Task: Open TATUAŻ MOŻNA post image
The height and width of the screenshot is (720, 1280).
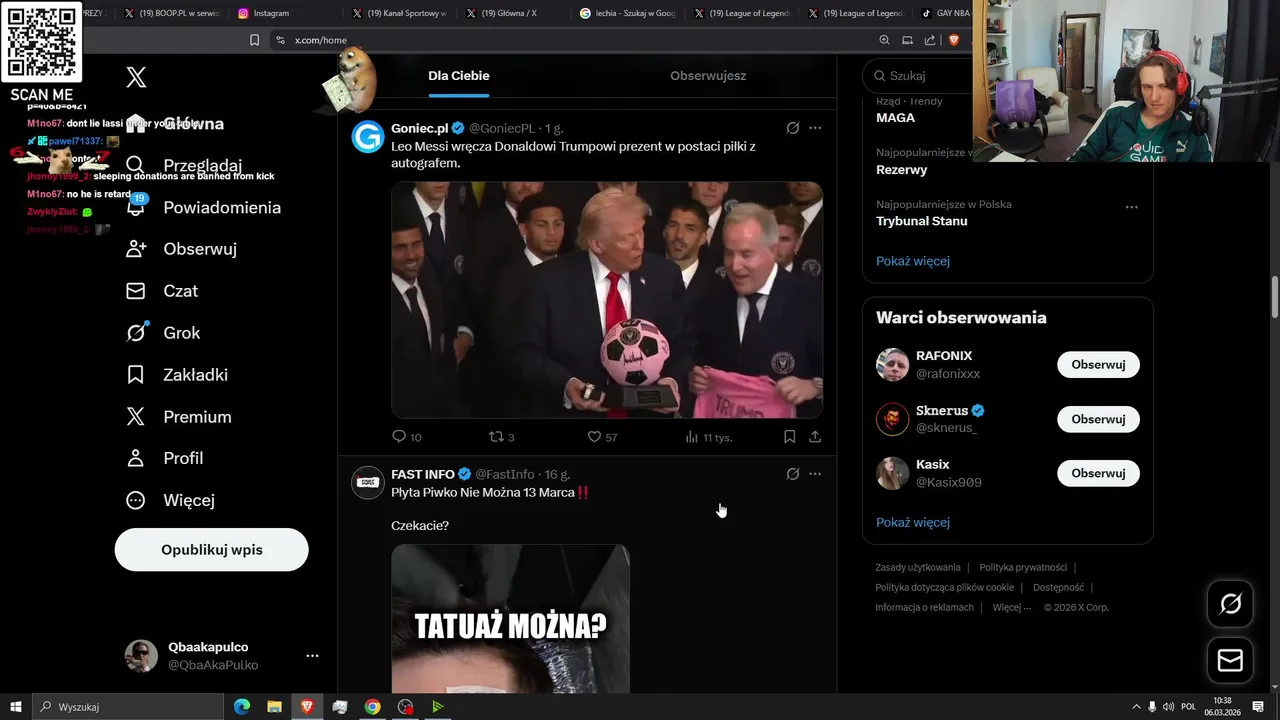Action: click(x=510, y=618)
